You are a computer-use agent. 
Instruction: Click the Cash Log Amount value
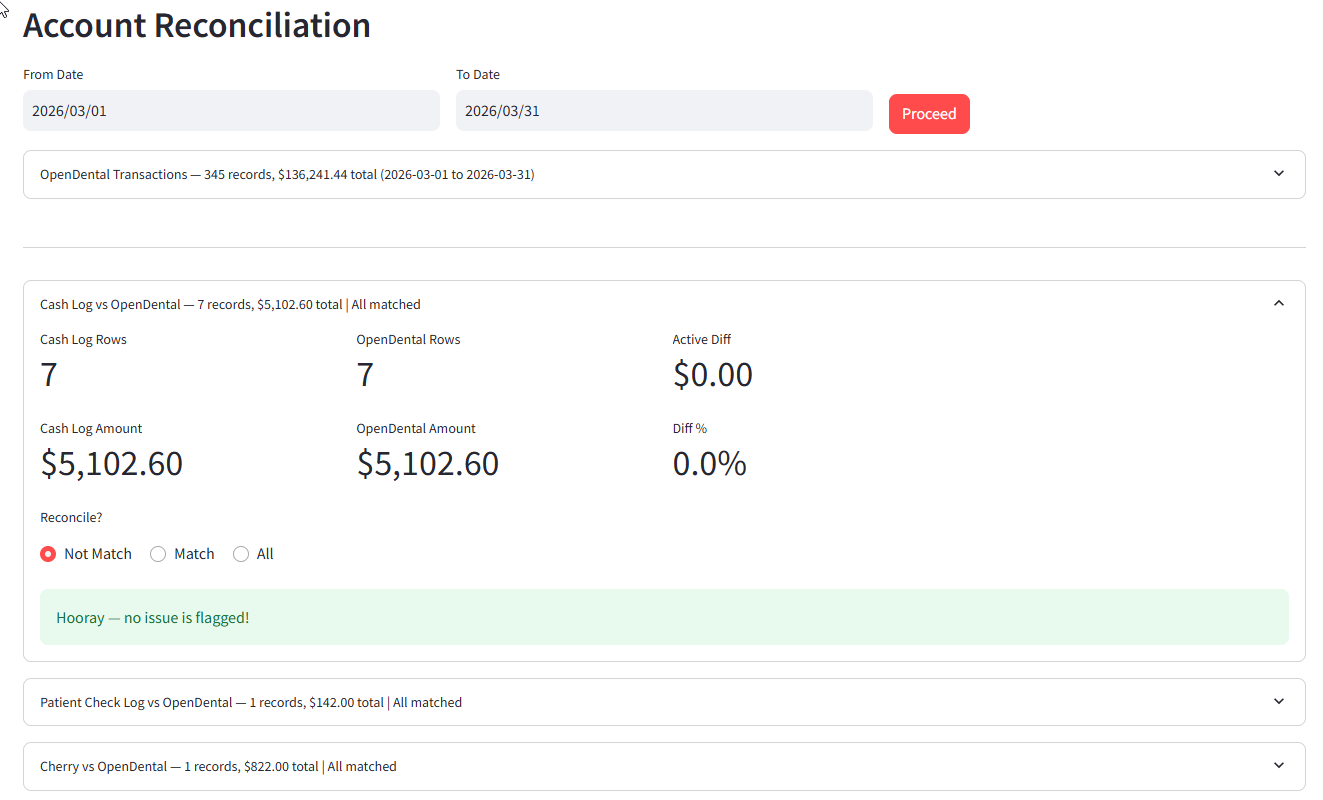pos(111,463)
